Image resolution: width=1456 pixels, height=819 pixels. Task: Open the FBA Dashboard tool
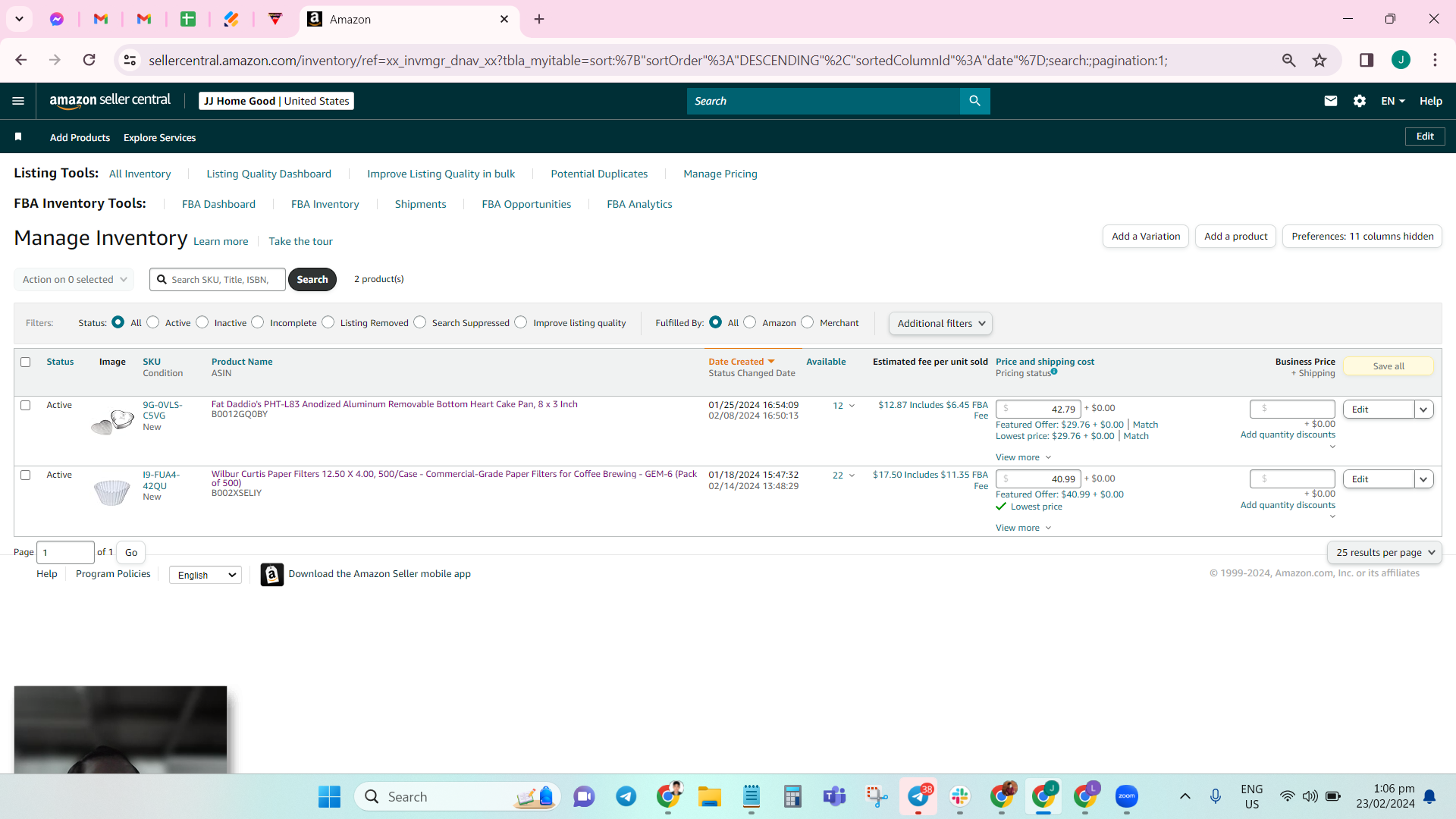click(x=218, y=204)
